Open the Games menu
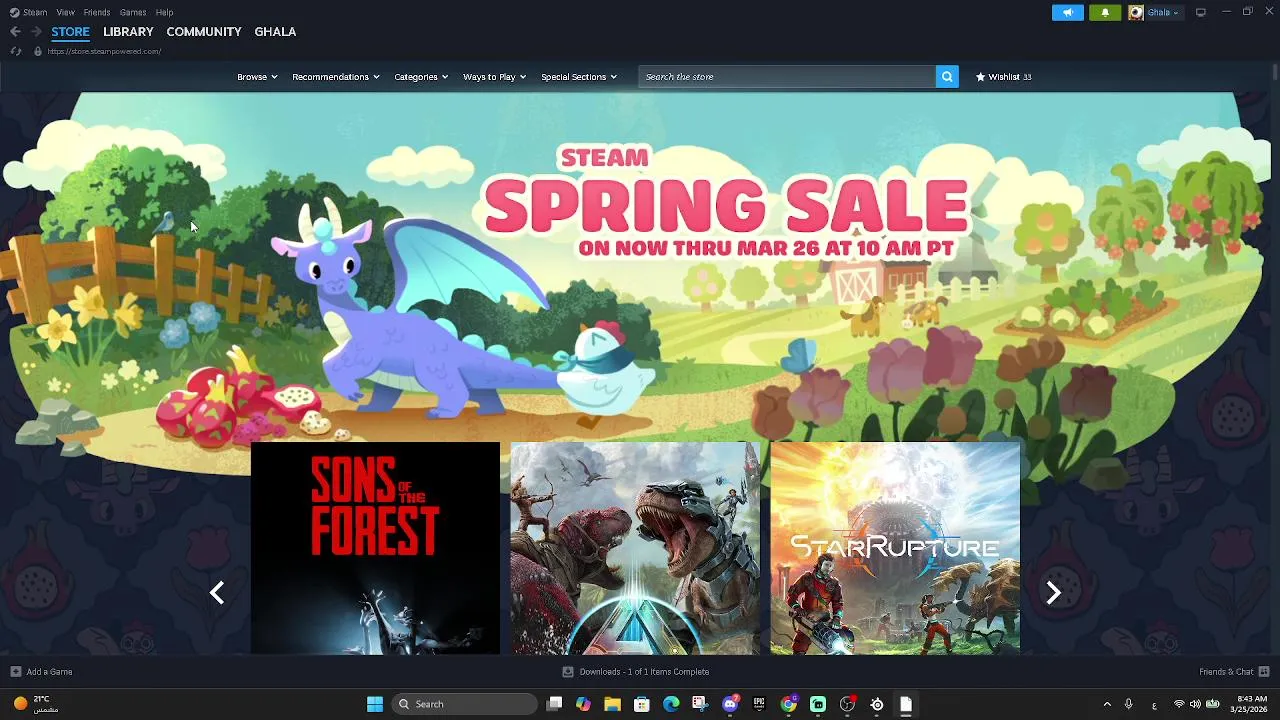Image resolution: width=1280 pixels, height=720 pixels. pos(133,12)
